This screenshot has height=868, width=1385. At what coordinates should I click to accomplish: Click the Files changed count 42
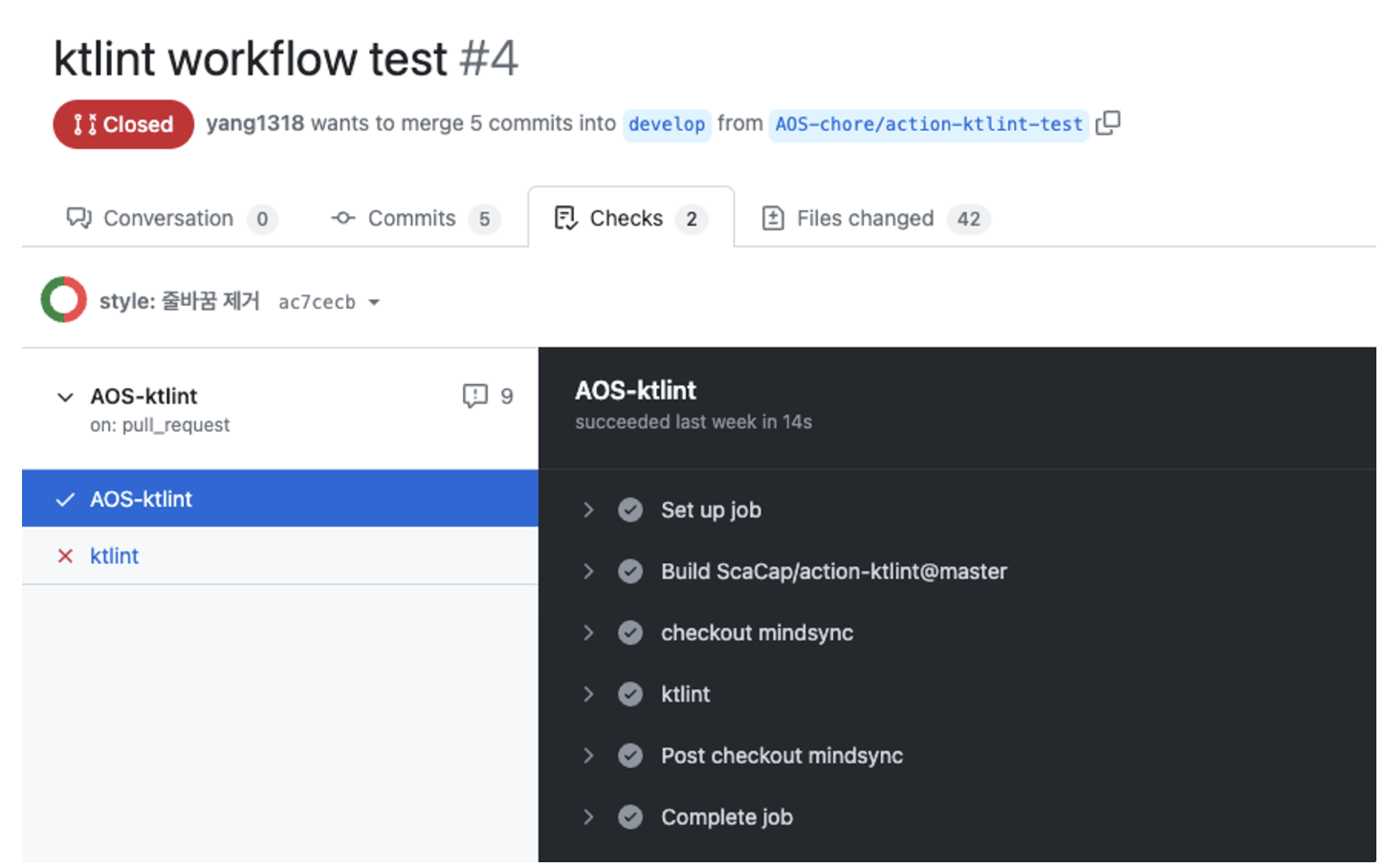tap(969, 219)
